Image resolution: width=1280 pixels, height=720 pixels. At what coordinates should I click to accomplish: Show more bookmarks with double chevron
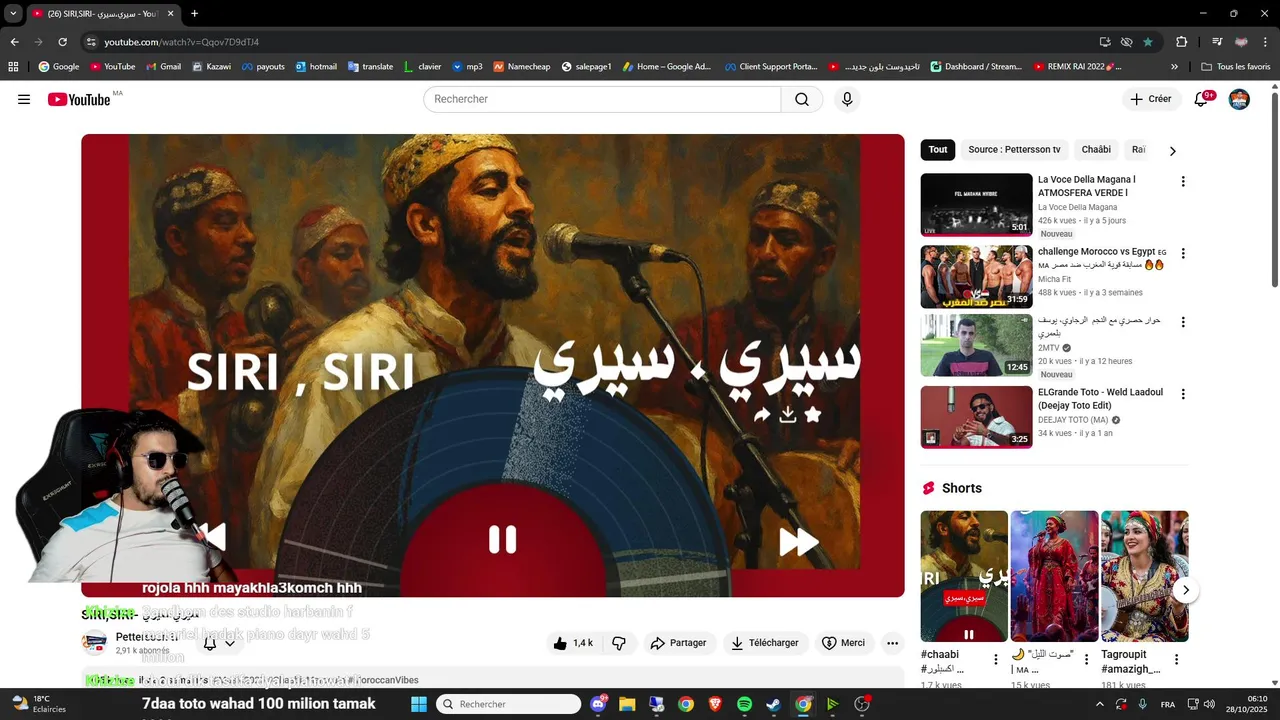1174,67
